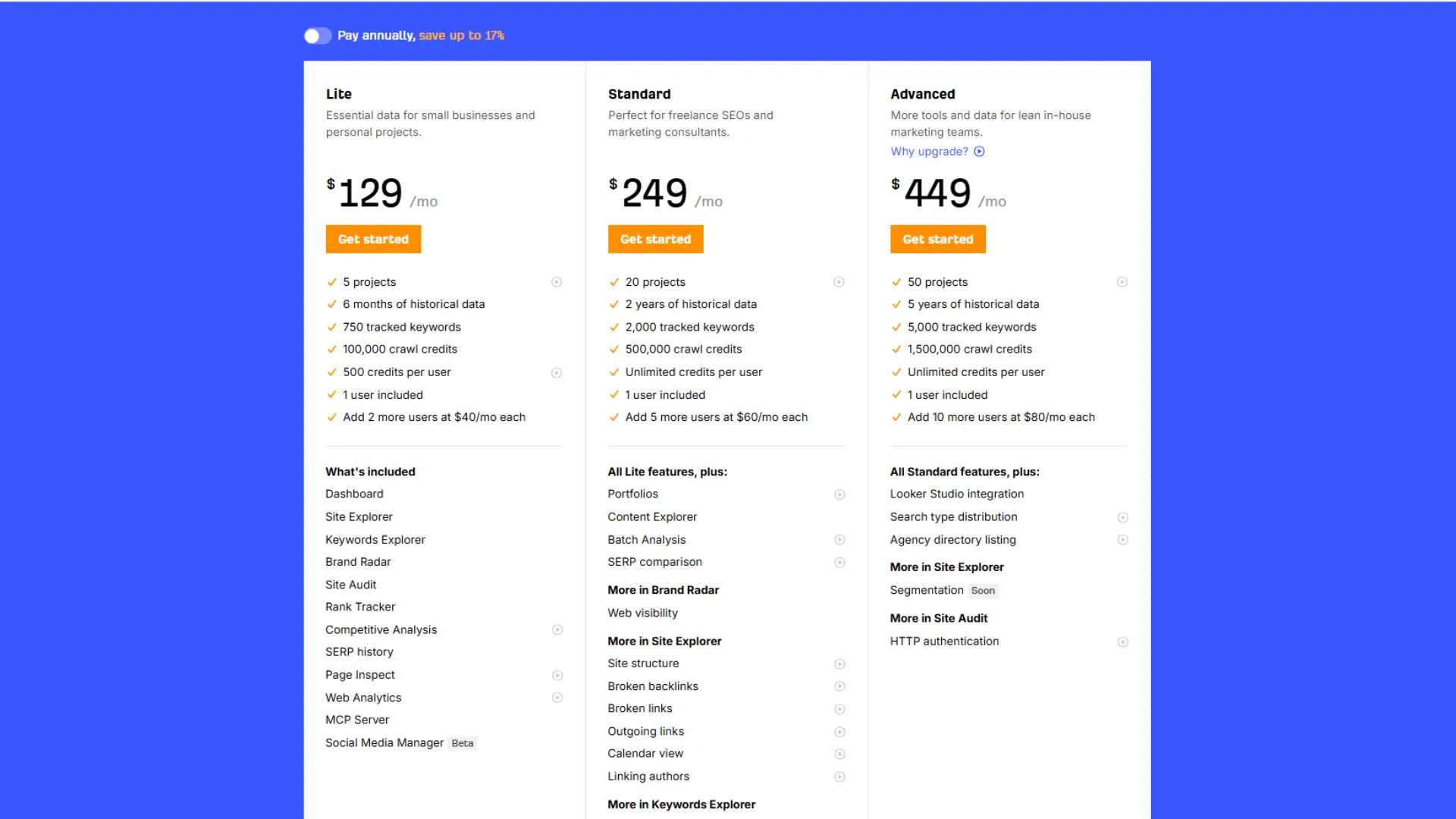View details for Competitive Analysis
The image size is (1456, 819).
[x=557, y=629]
